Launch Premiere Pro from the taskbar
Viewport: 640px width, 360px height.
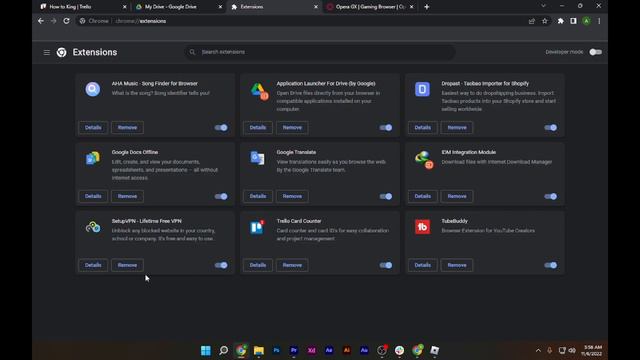(x=294, y=350)
